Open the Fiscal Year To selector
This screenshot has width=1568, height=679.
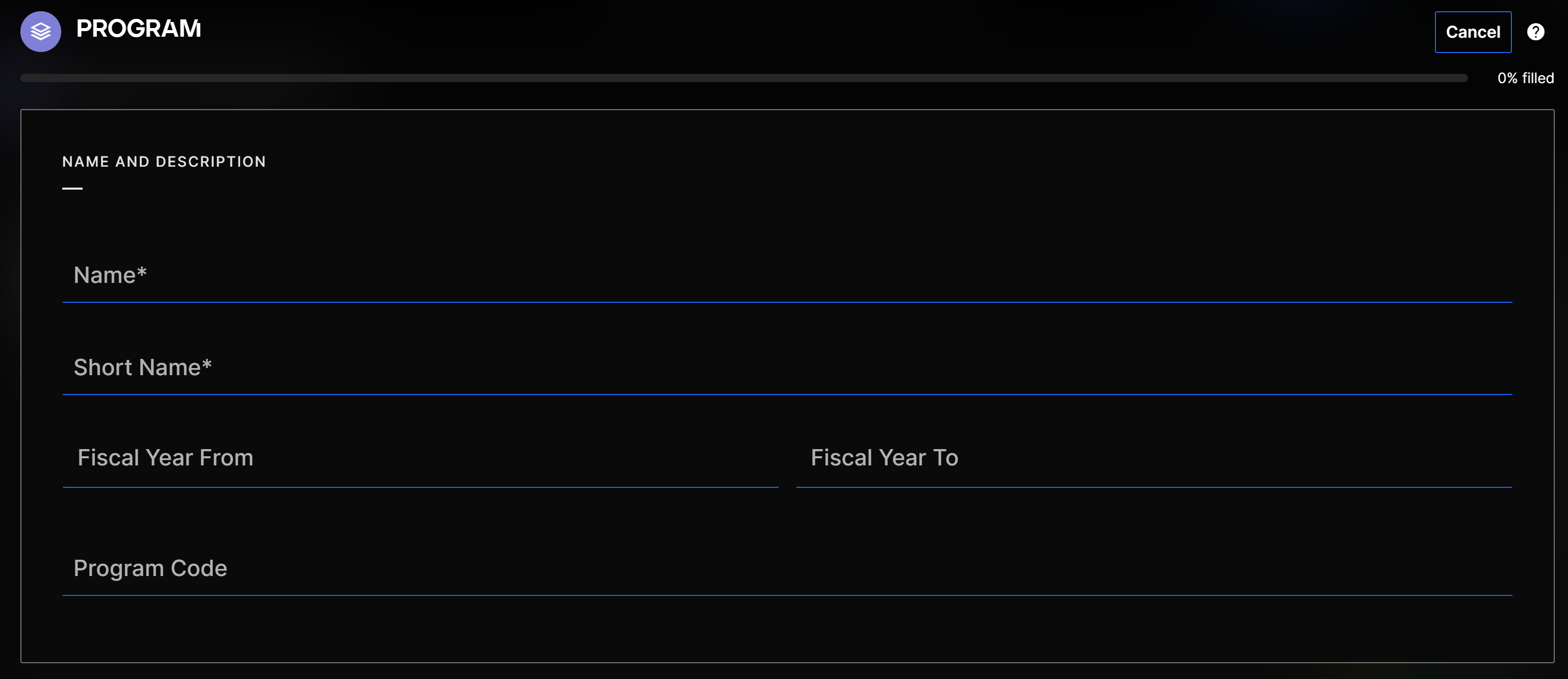[1153, 458]
